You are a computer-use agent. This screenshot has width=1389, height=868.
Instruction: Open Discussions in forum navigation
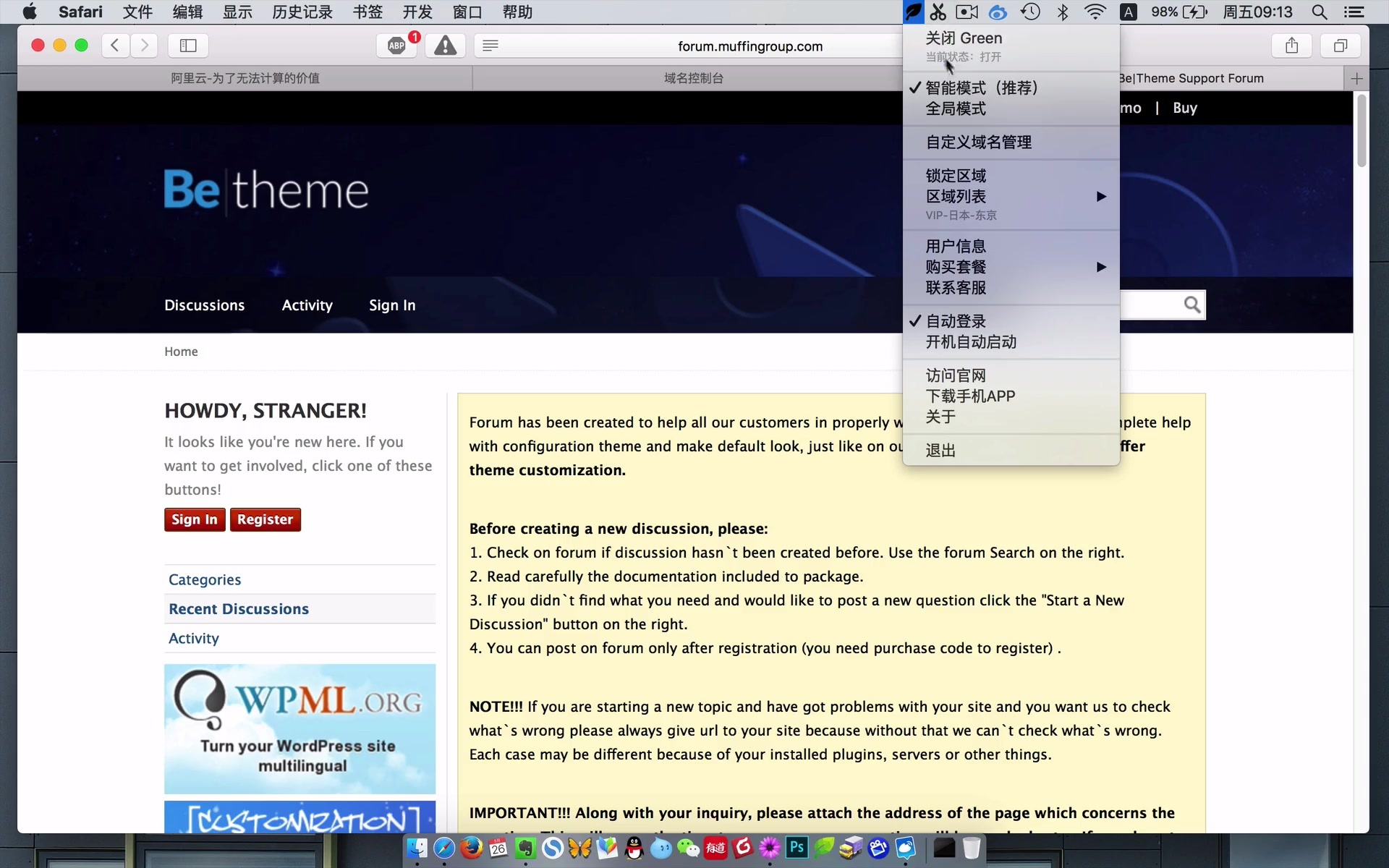tap(205, 305)
